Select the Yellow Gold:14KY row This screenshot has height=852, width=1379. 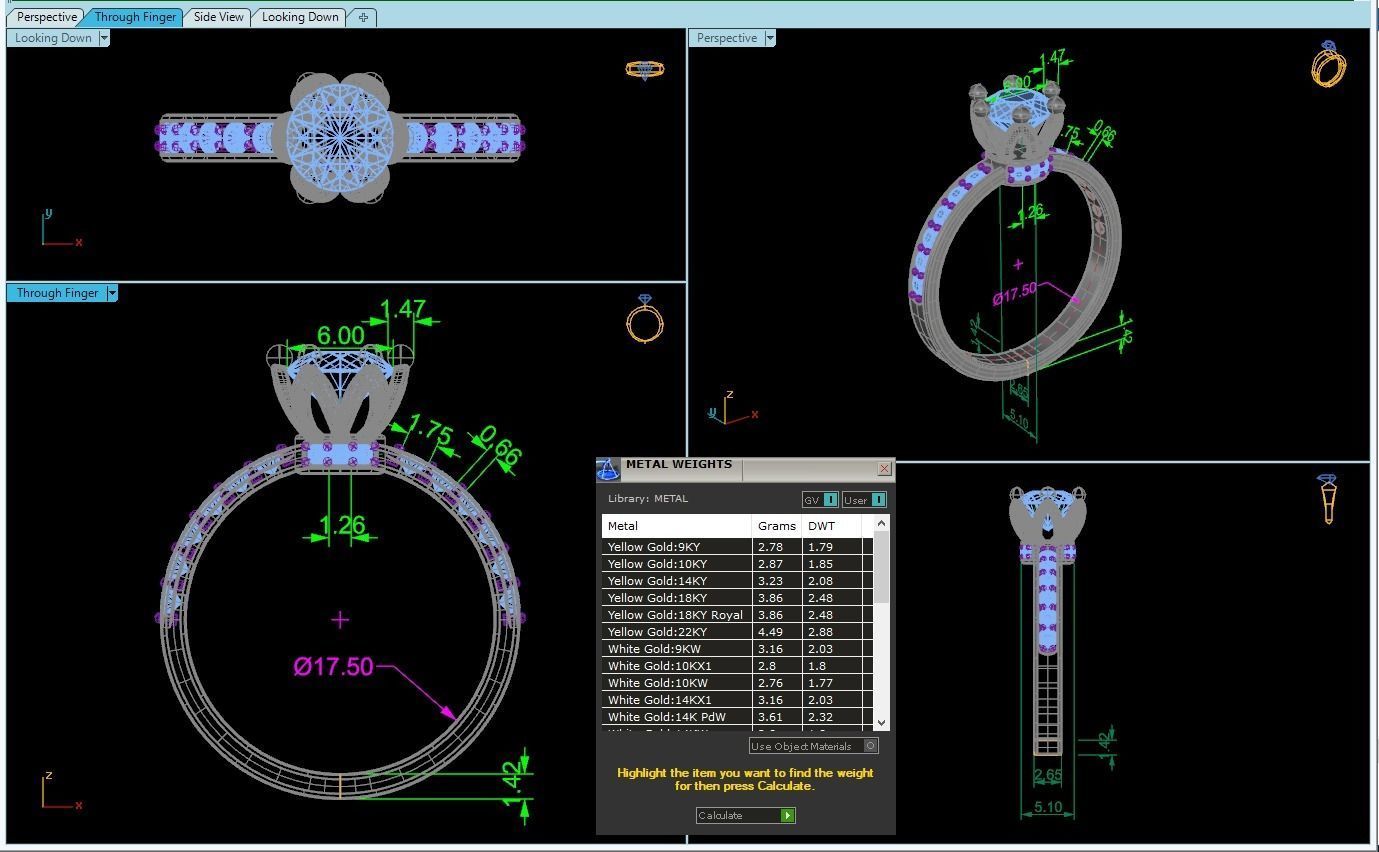[737, 581]
